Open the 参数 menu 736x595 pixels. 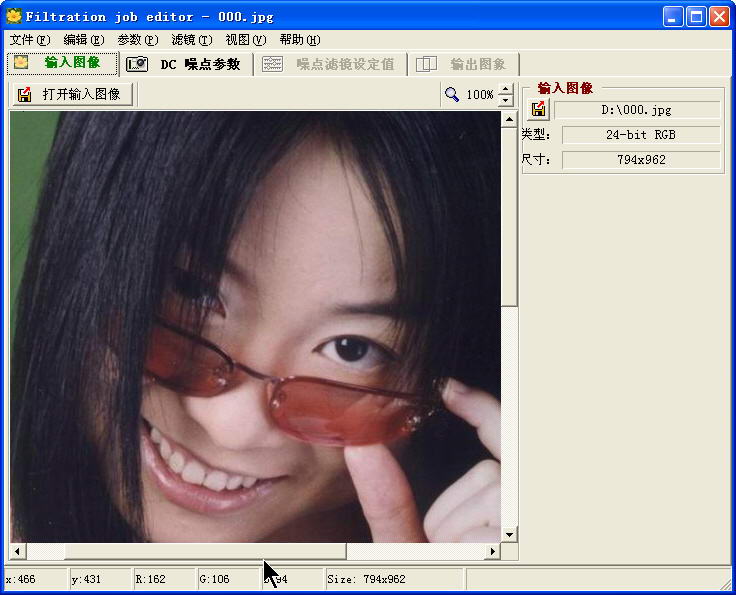137,40
